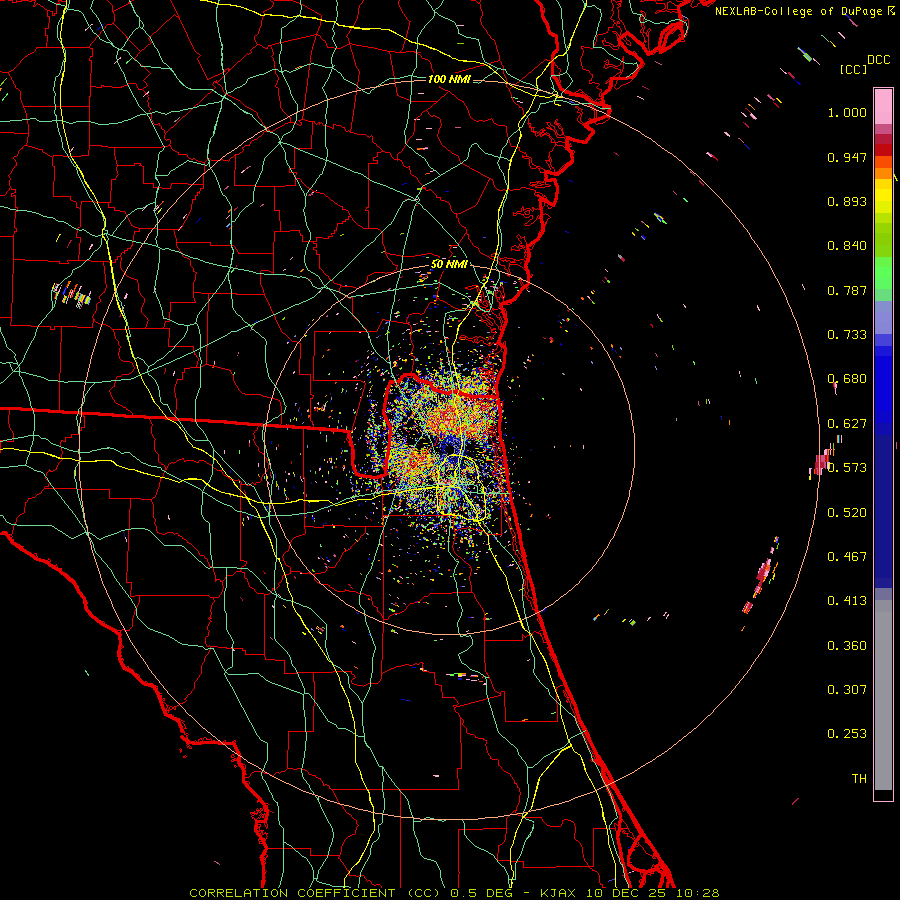Click the 0.413 scale value
This screenshot has height=900, width=900.
847,601
